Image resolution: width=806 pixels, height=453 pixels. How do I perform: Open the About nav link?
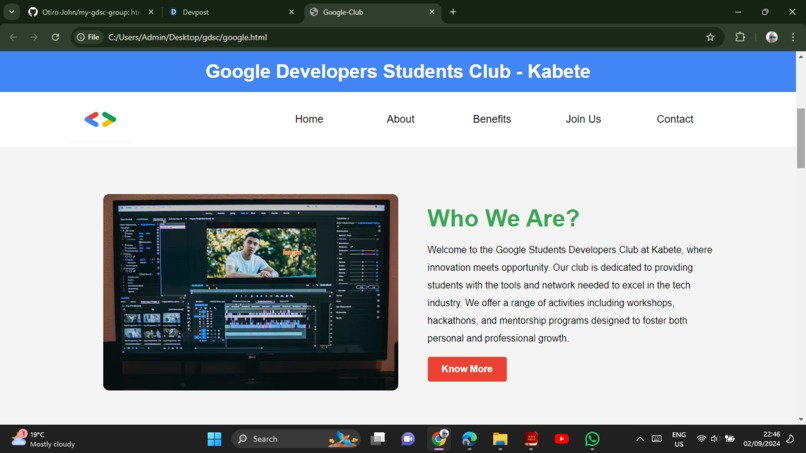coord(400,119)
